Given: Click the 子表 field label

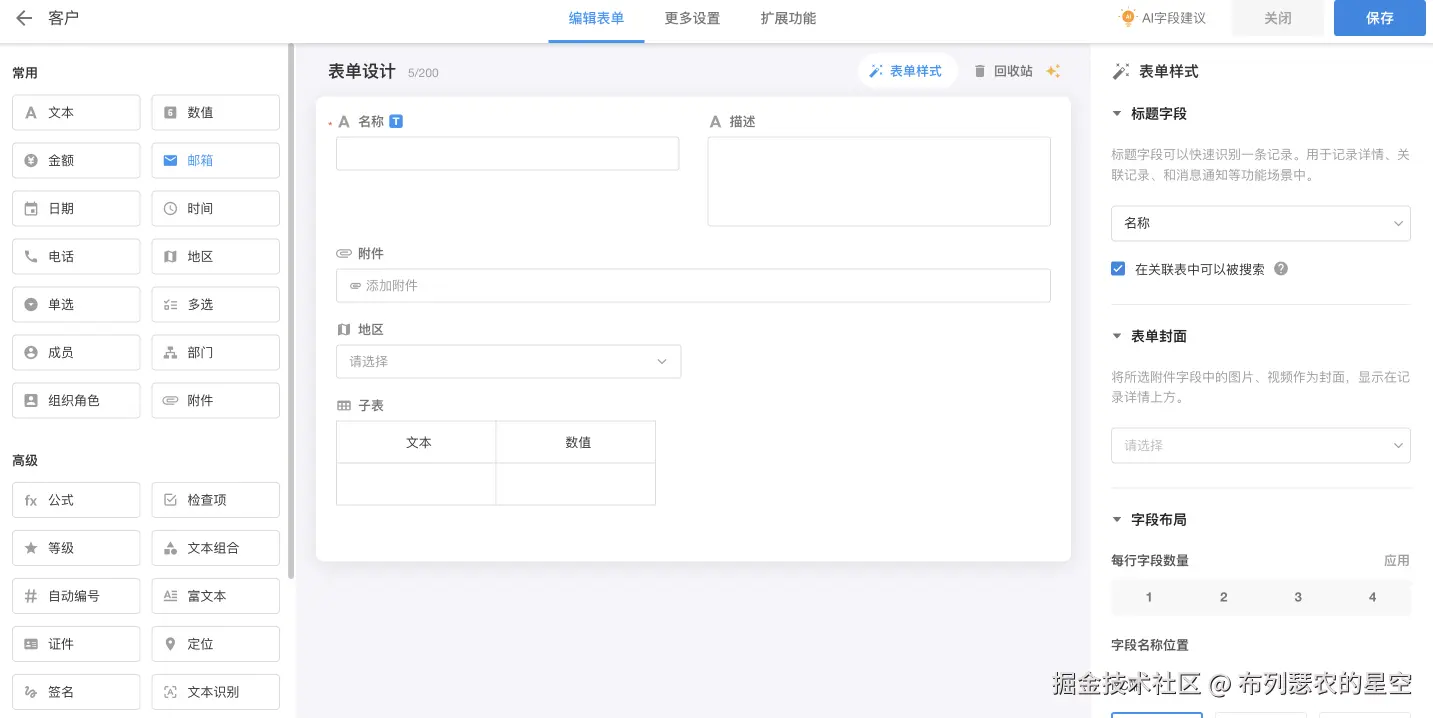Looking at the screenshot, I should [371, 406].
